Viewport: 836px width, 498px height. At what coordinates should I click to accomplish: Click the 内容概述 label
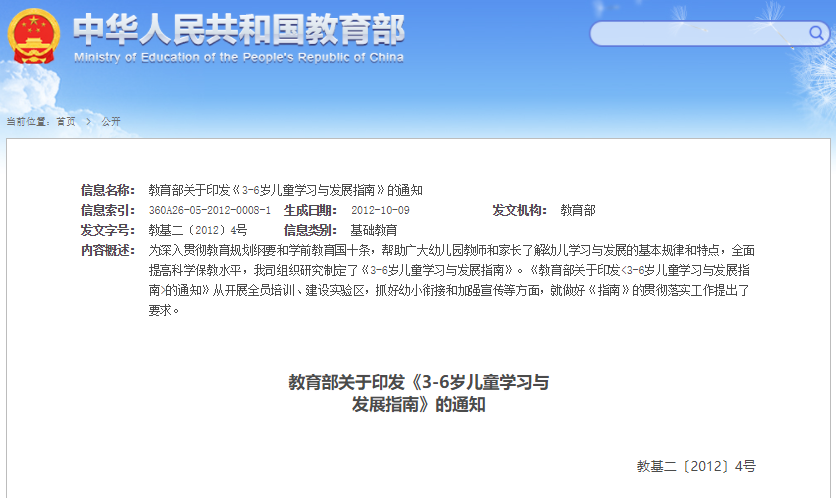(108, 250)
